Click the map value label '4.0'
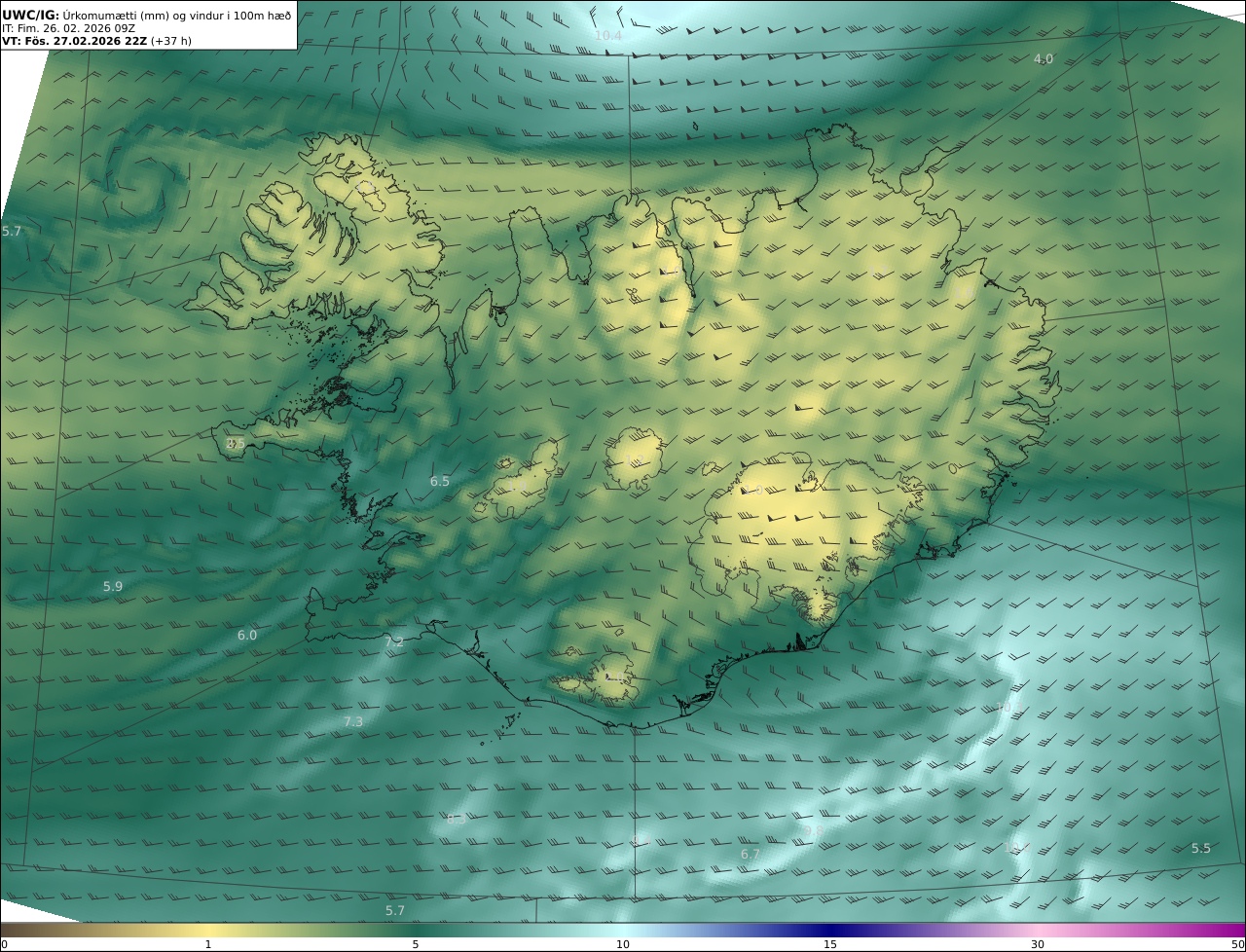The image size is (1246, 952). click(x=1043, y=59)
